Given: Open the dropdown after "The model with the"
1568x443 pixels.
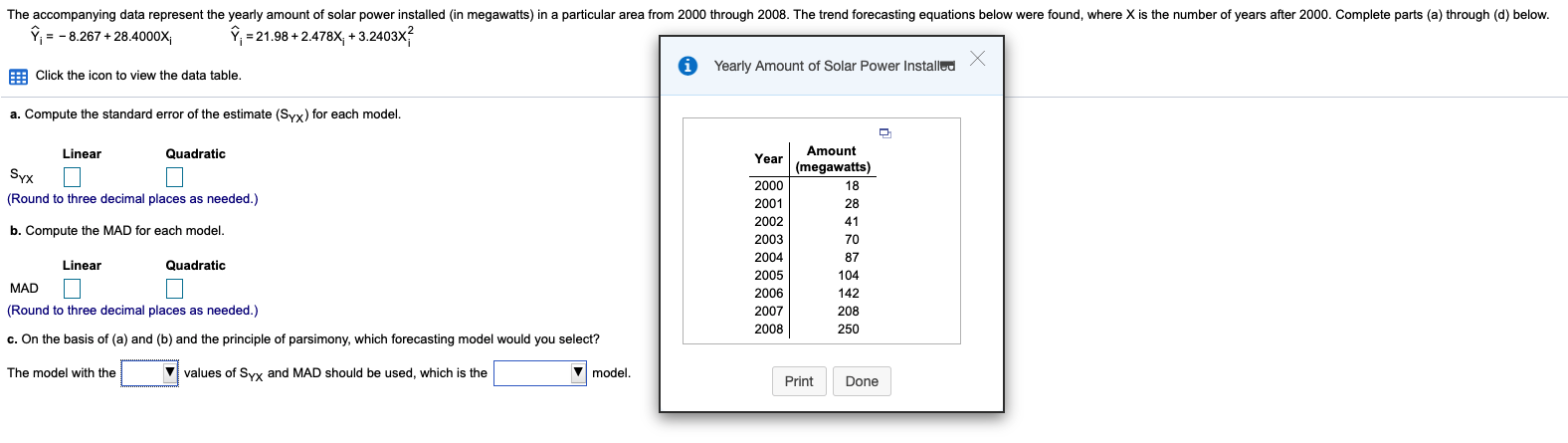Looking at the screenshot, I should tap(149, 373).
